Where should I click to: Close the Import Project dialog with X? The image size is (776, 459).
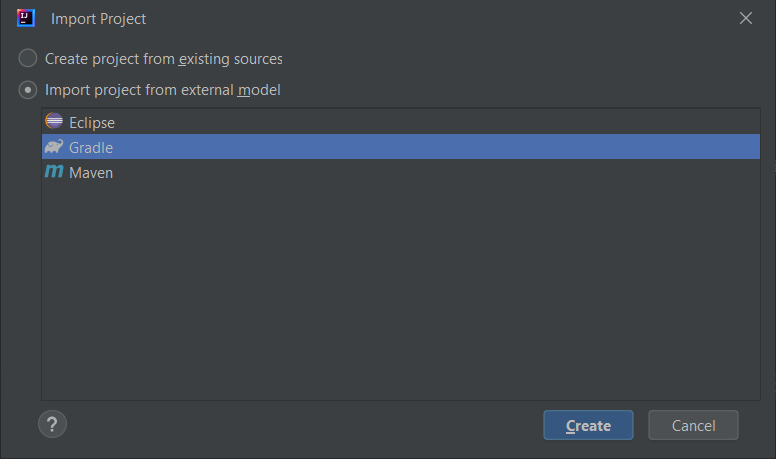pyautogui.click(x=745, y=18)
